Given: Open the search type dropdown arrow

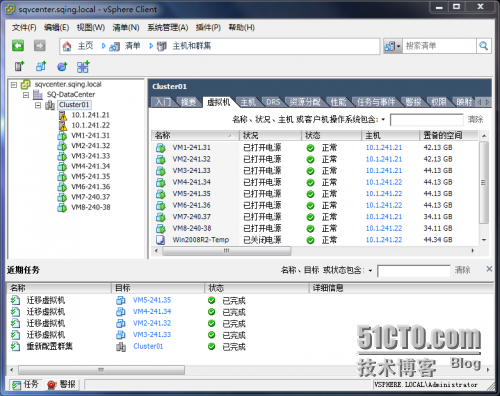Looking at the screenshot, I should 398,46.
